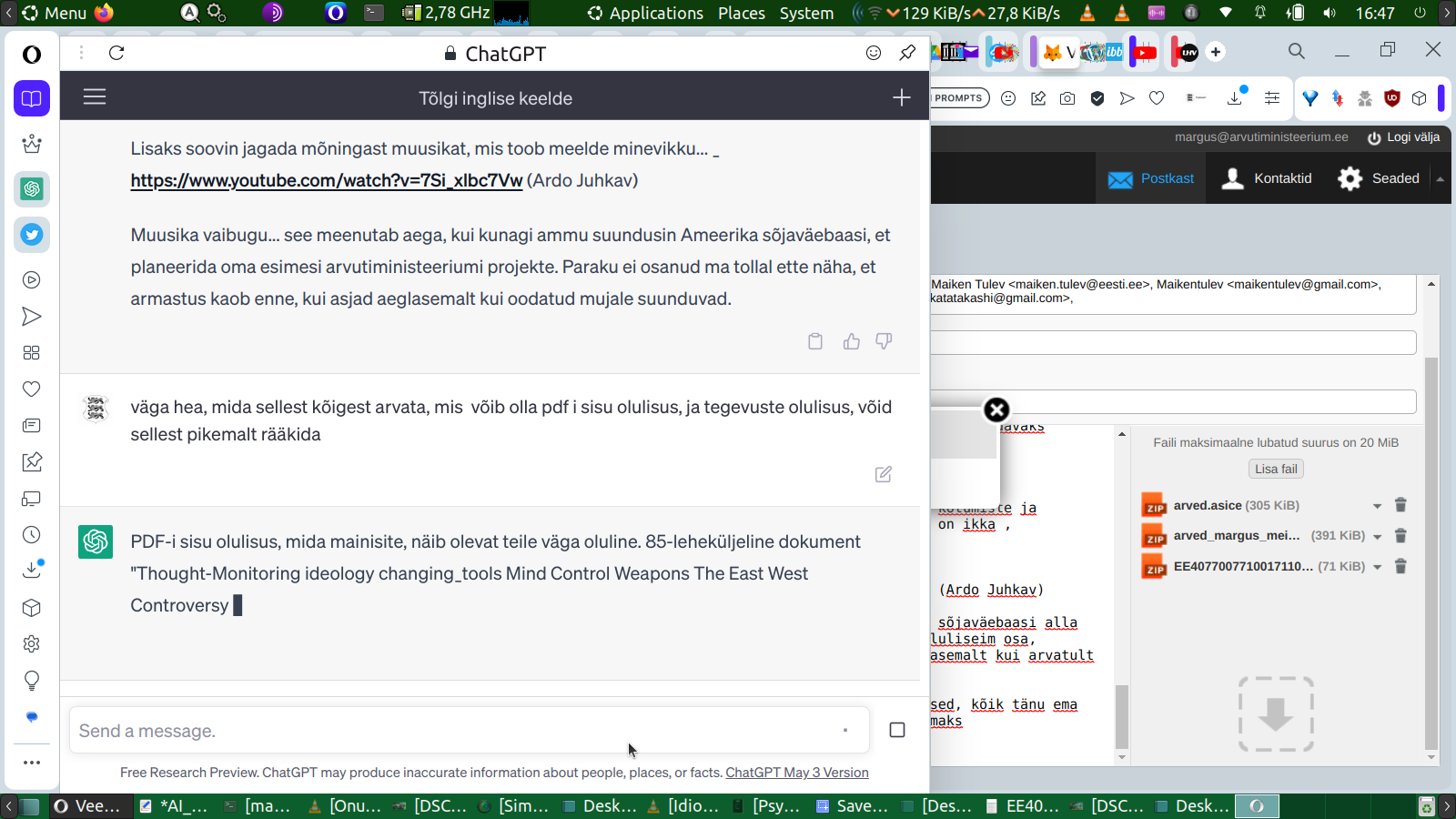
Task: Open the Postkast tab in webmail
Action: (1150, 178)
